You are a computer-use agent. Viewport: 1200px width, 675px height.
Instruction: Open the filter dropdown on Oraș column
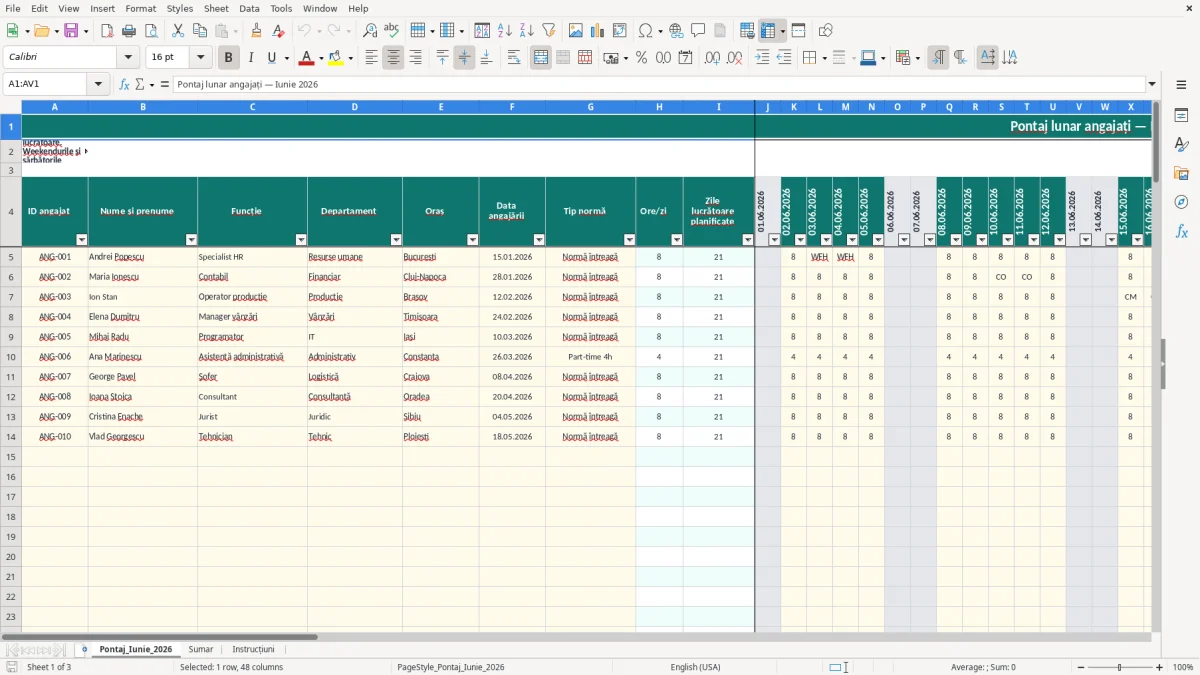tap(472, 240)
